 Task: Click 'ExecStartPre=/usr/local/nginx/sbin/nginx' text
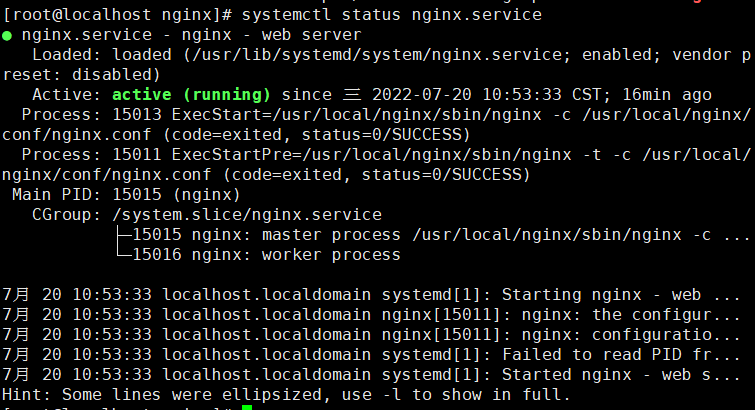[x=372, y=155]
